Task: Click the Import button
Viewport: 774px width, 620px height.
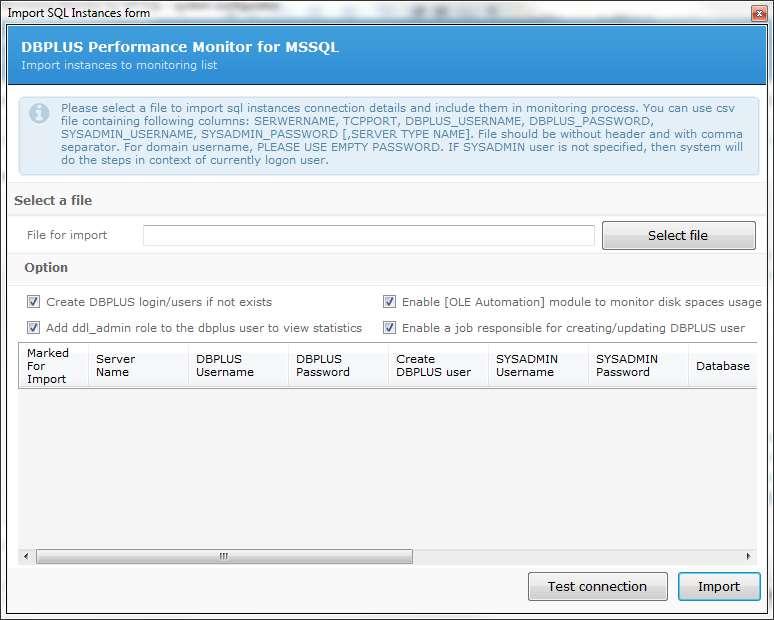Action: [719, 586]
